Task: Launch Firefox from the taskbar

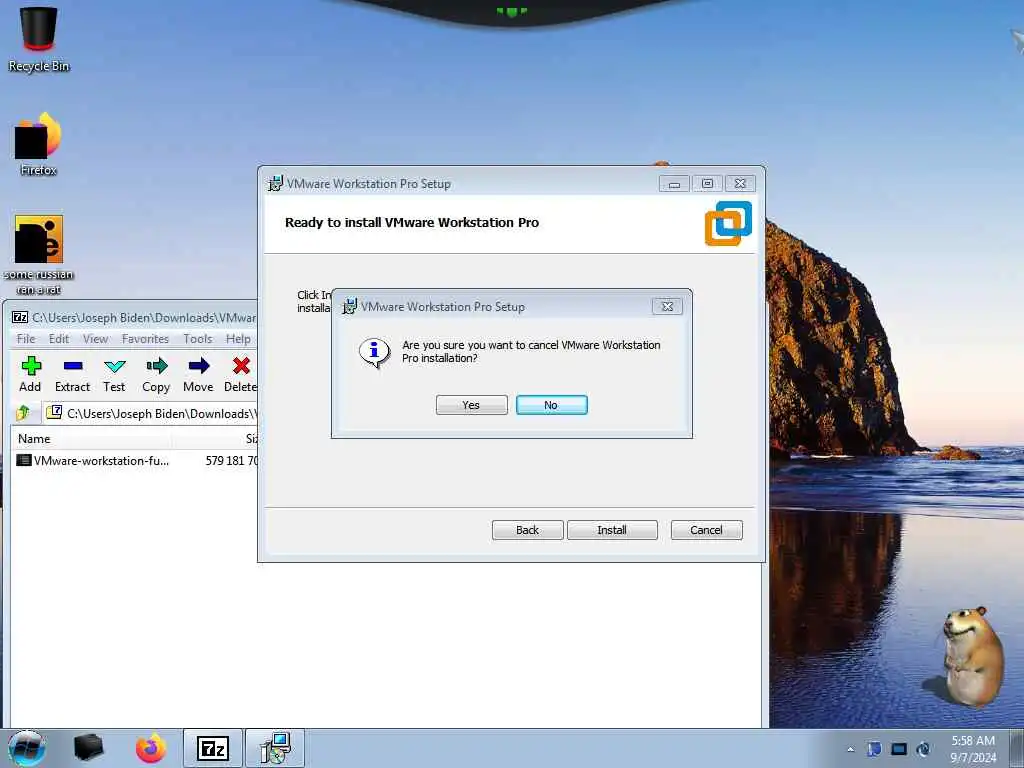Action: 151,748
